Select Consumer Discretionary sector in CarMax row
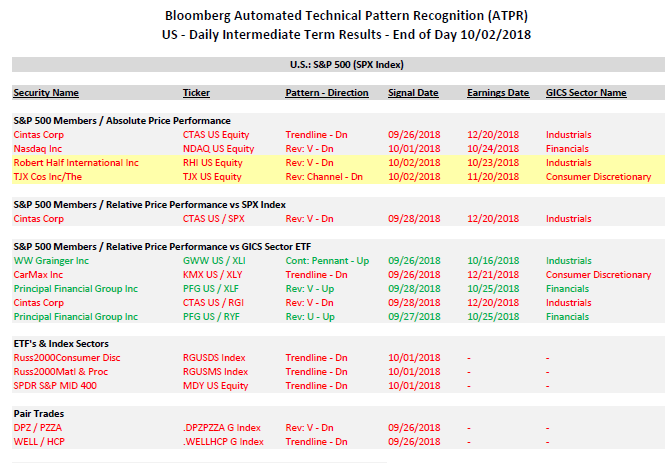The width and height of the screenshot is (665, 463). coord(598,275)
